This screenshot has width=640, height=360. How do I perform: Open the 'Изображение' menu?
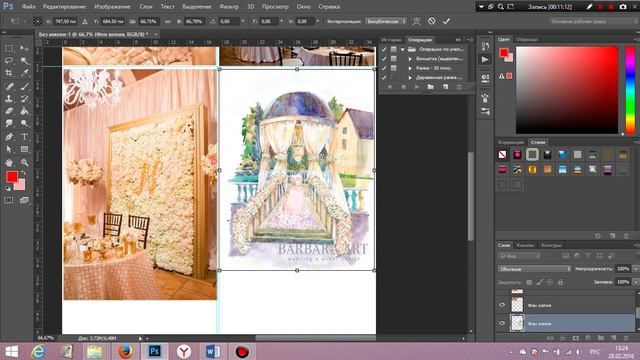112,7
